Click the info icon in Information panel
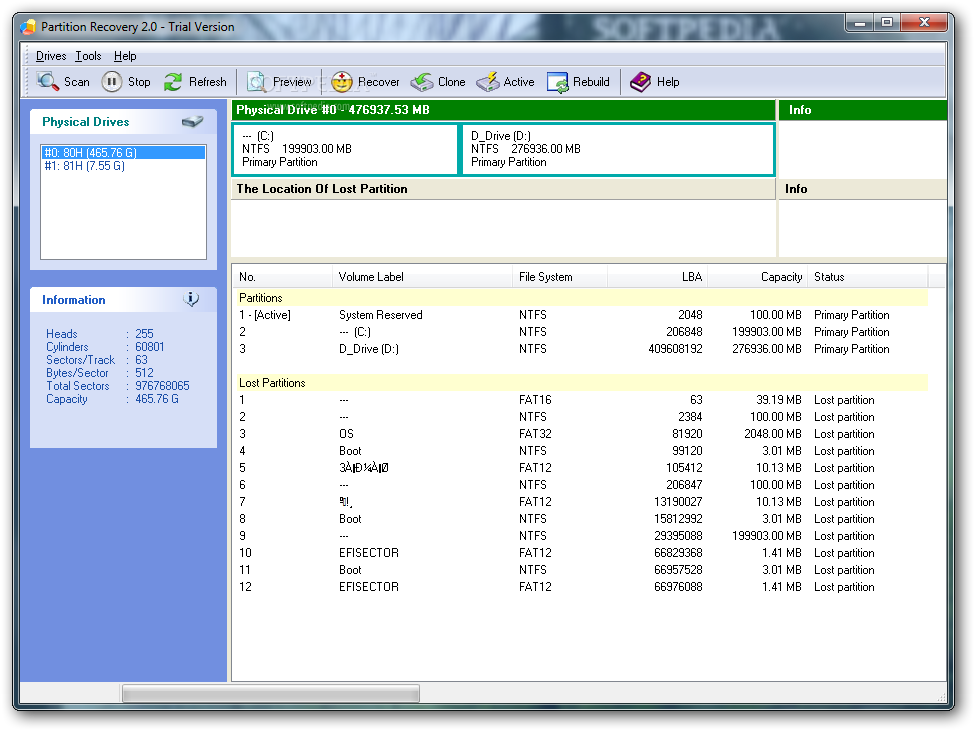 tap(192, 300)
